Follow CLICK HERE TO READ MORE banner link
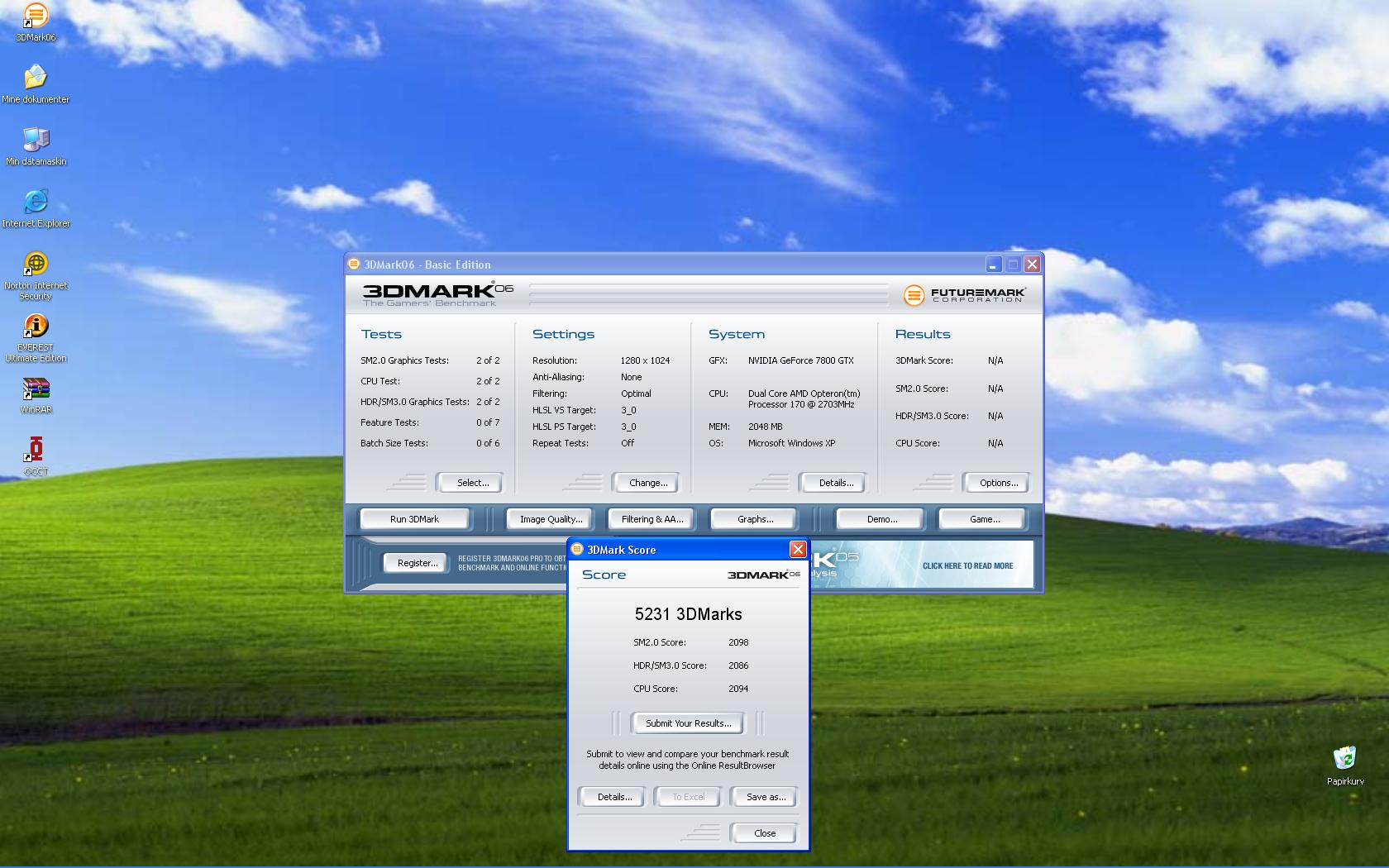 967,566
